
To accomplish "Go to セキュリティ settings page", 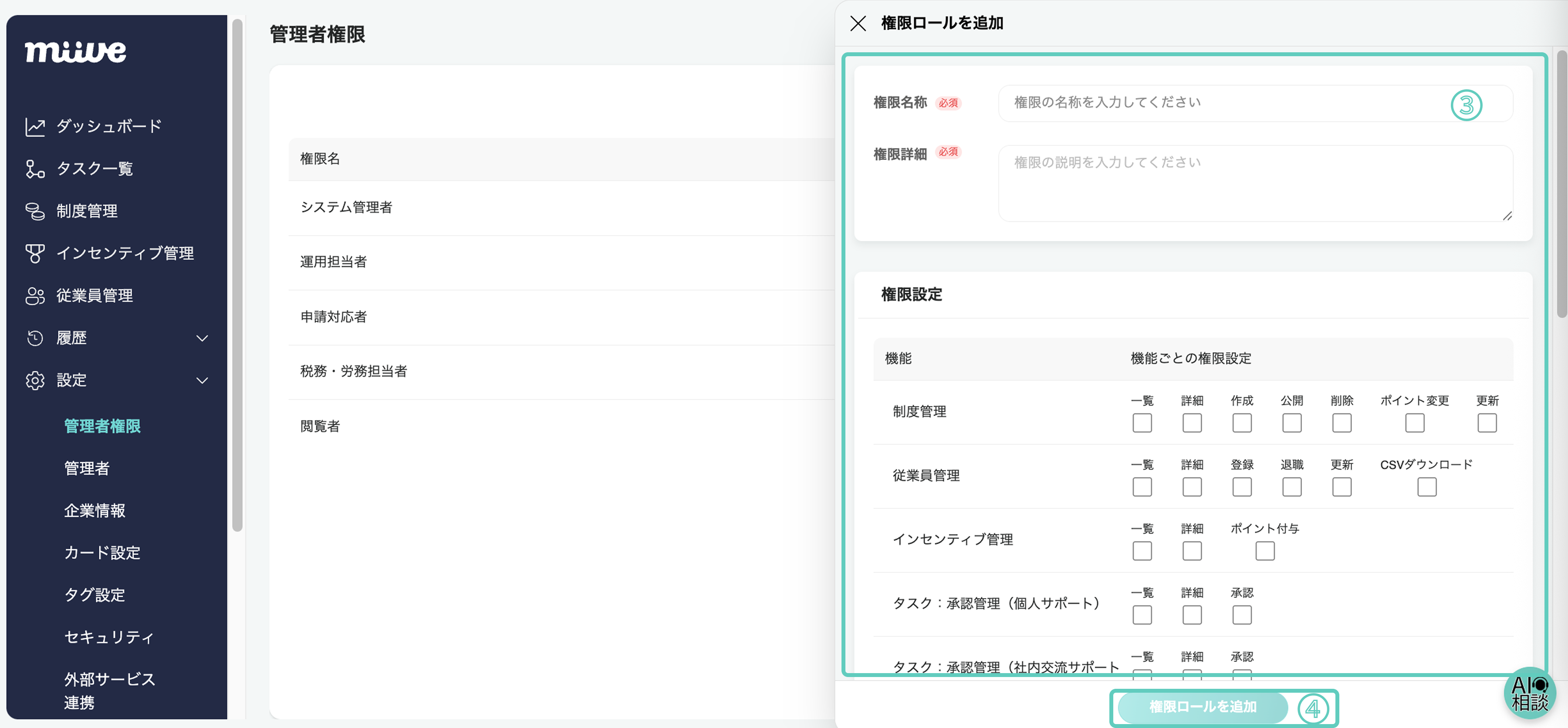I will pos(109,637).
